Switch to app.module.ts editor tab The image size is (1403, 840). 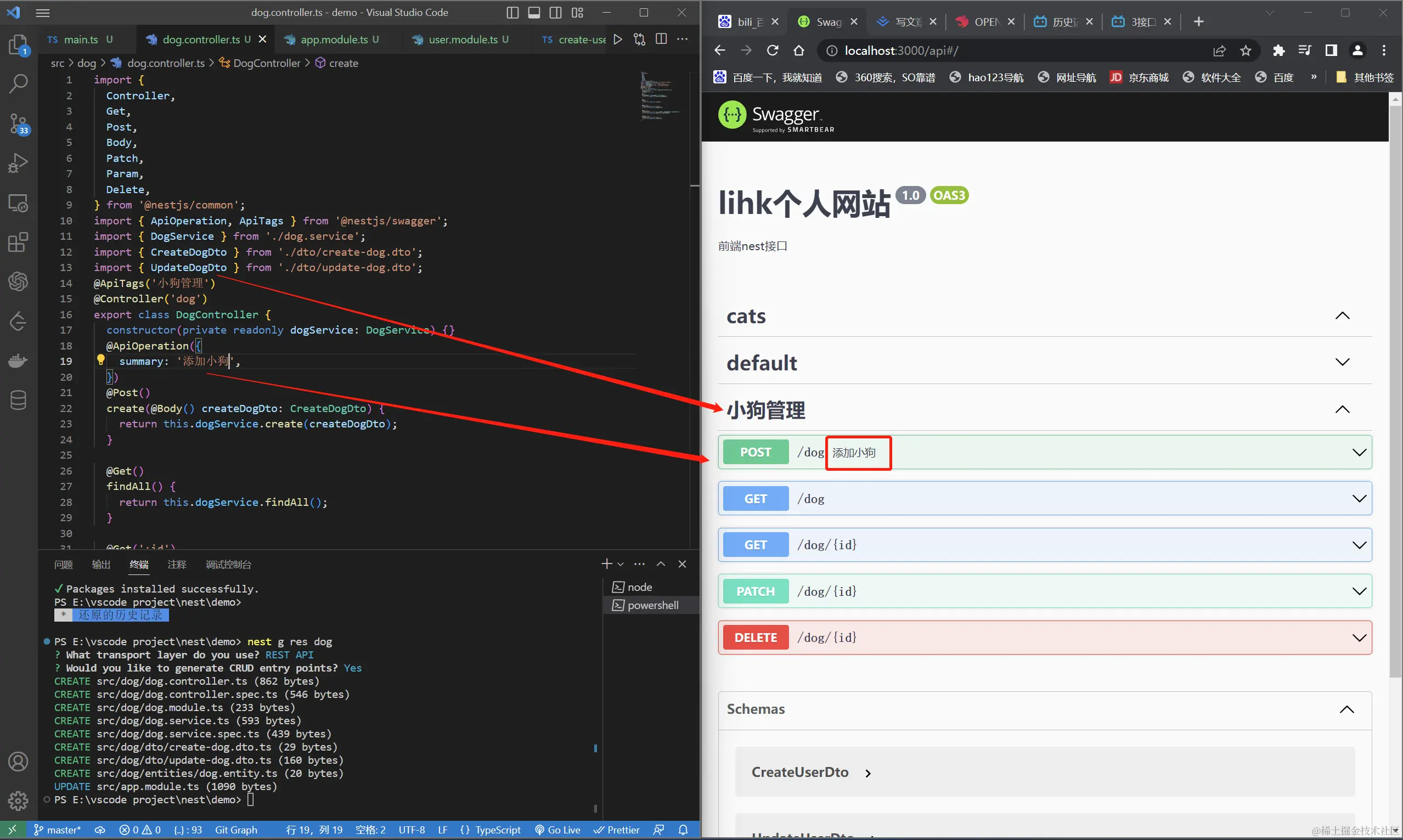coord(334,40)
